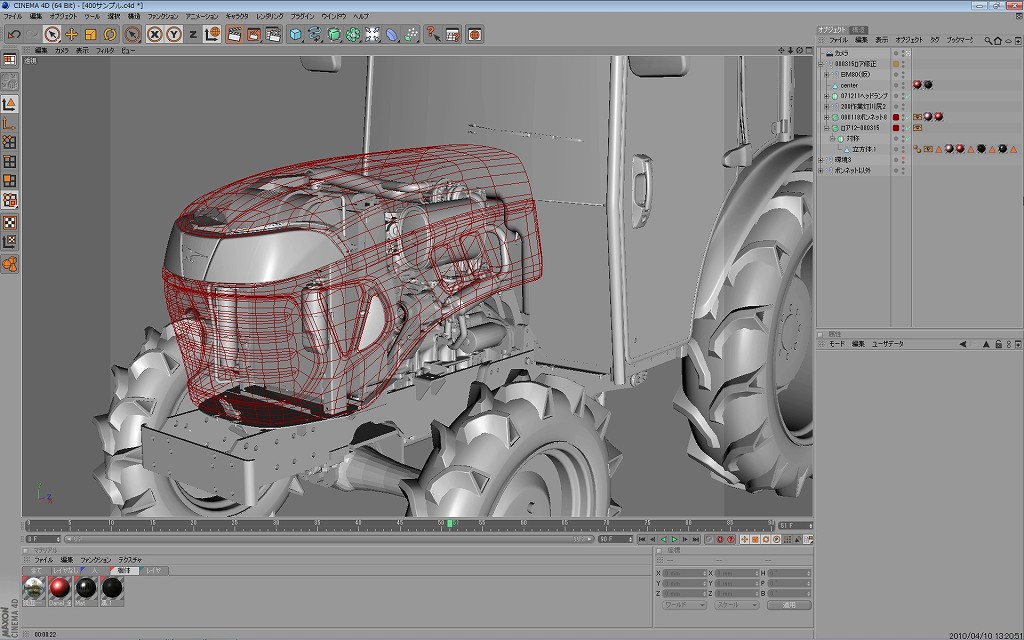Click the green timeline playhead marker
The width and height of the screenshot is (1024, 640).
tap(451, 523)
